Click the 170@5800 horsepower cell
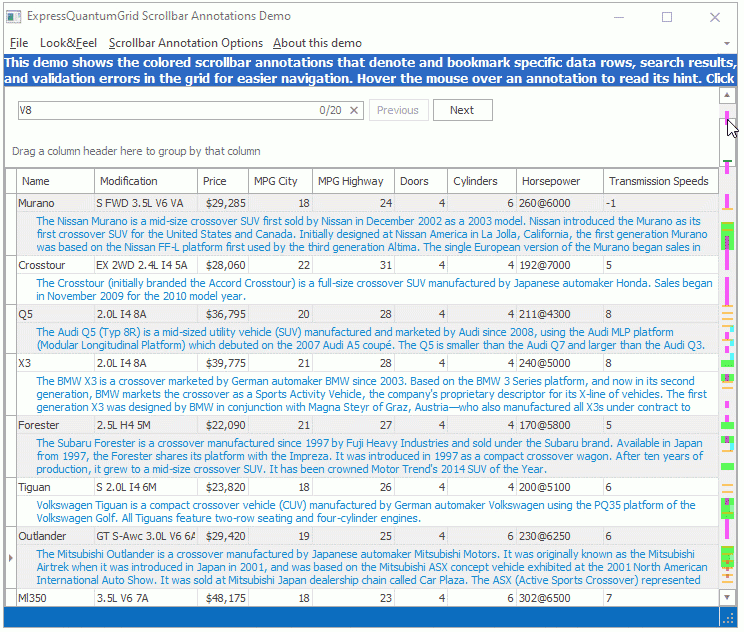 (x=560, y=425)
